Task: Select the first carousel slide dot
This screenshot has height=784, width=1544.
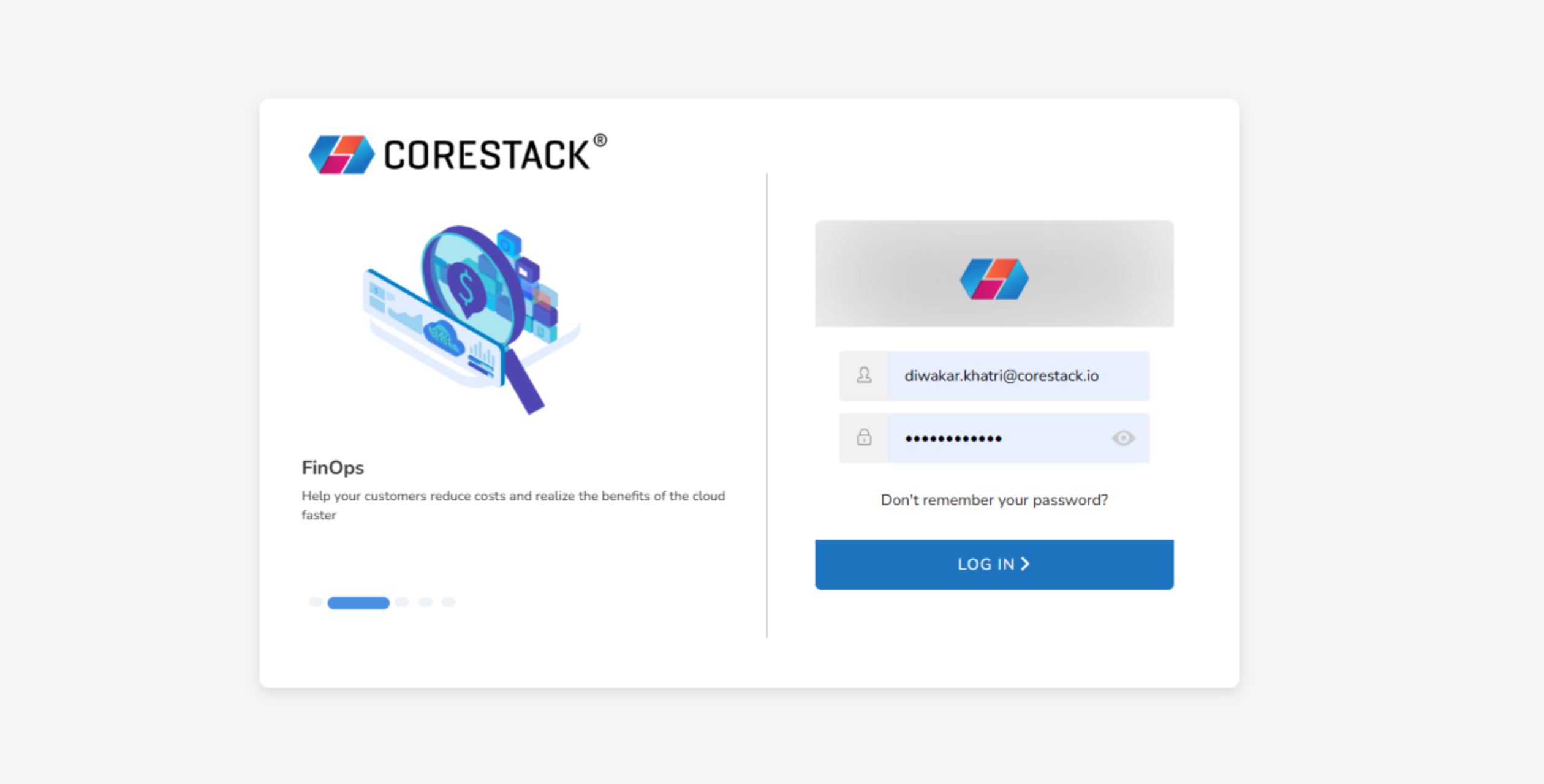Action: tap(315, 602)
